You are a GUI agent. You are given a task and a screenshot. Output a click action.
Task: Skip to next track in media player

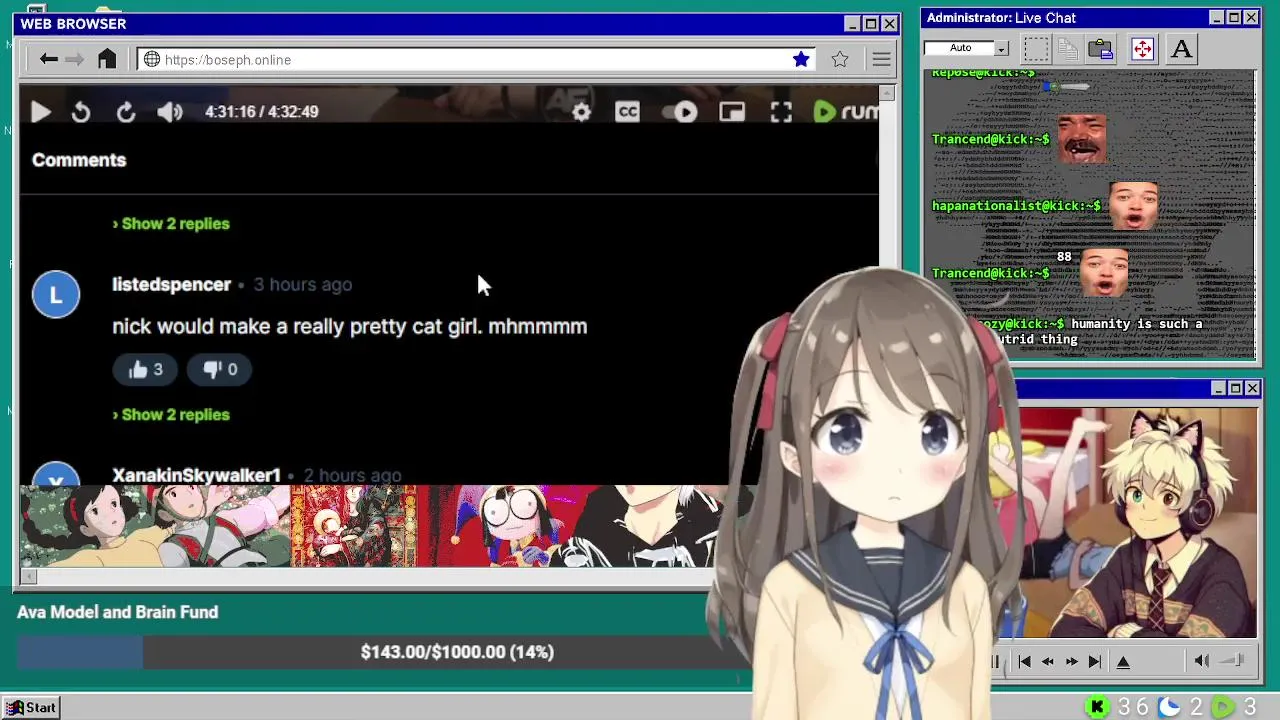[x=1095, y=661]
